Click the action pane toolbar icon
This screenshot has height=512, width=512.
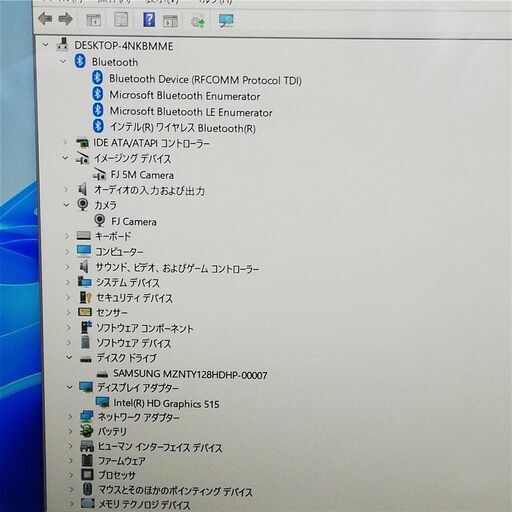tap(170, 21)
